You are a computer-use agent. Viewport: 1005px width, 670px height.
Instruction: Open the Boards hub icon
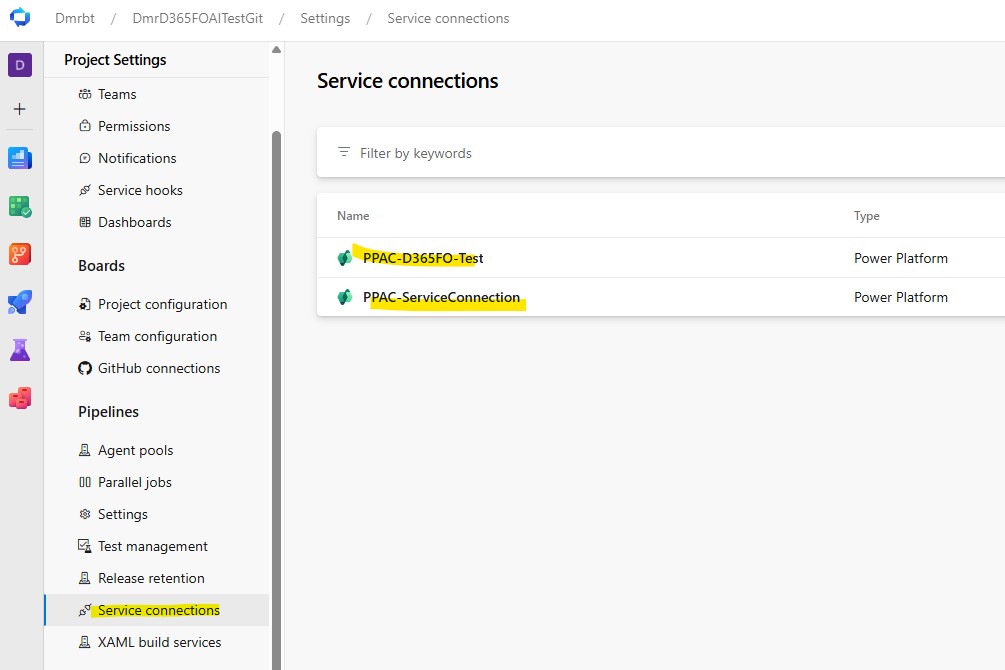[20, 206]
